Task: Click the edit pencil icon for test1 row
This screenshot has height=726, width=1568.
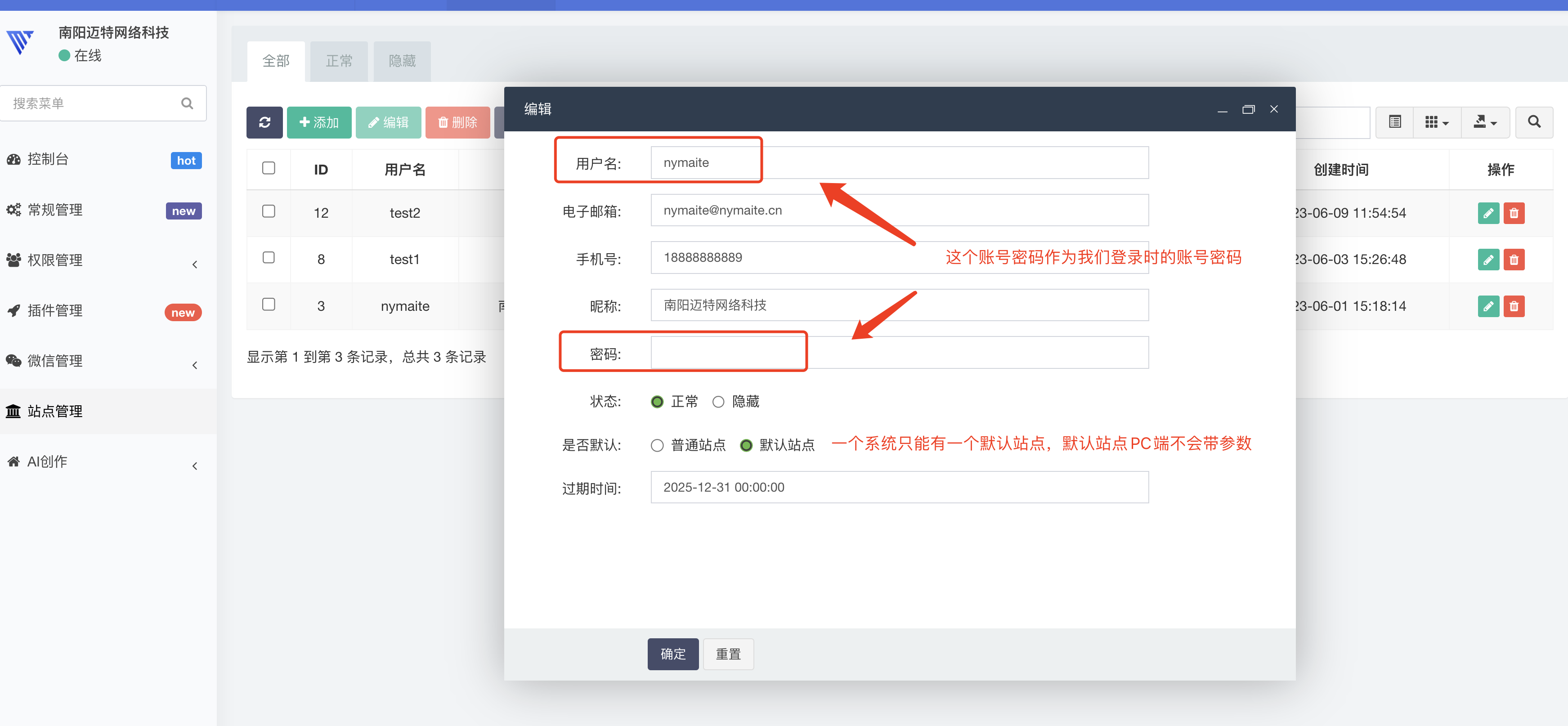Action: 1489,259
